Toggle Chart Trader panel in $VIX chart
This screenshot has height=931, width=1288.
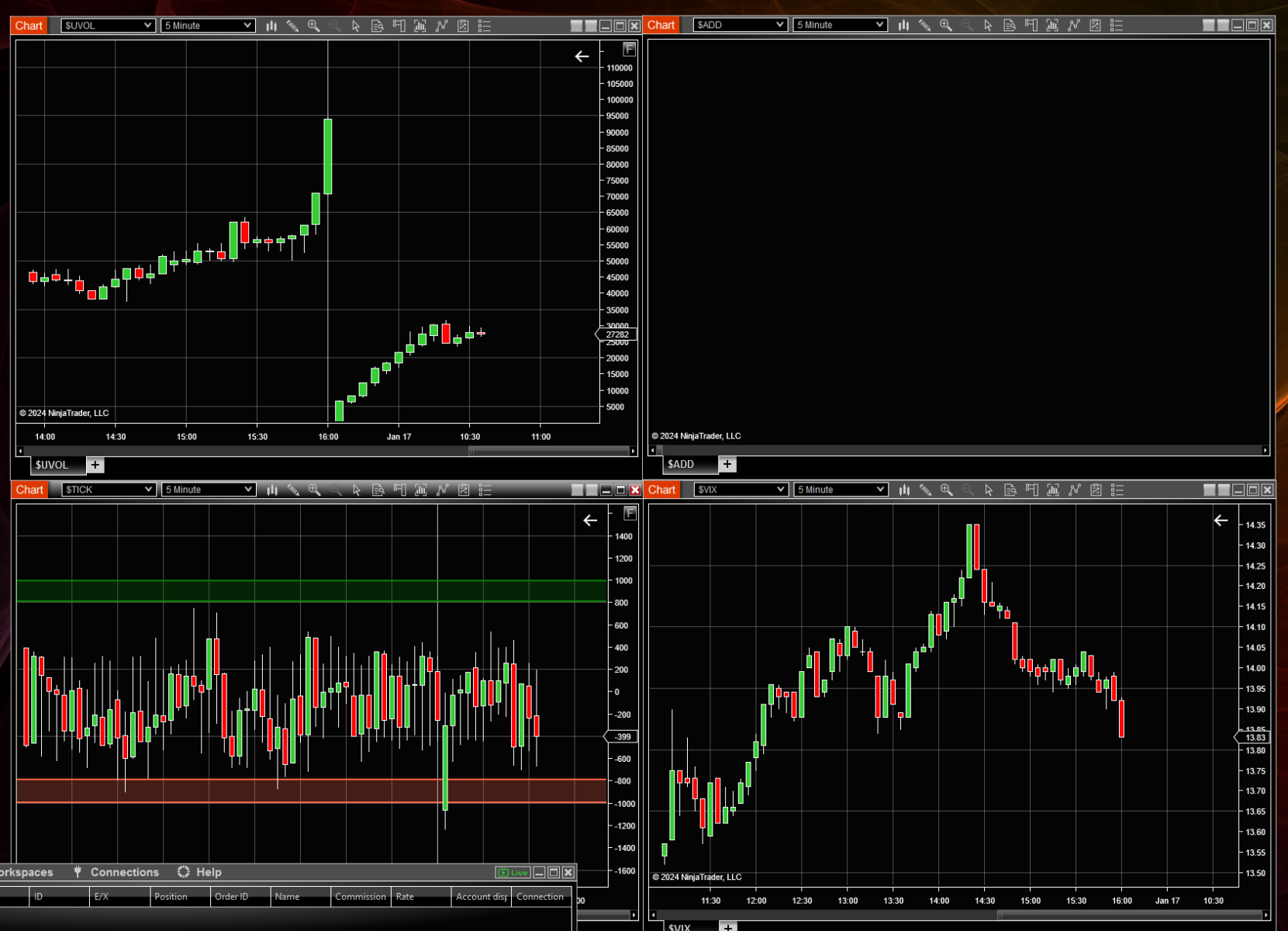(x=1031, y=490)
